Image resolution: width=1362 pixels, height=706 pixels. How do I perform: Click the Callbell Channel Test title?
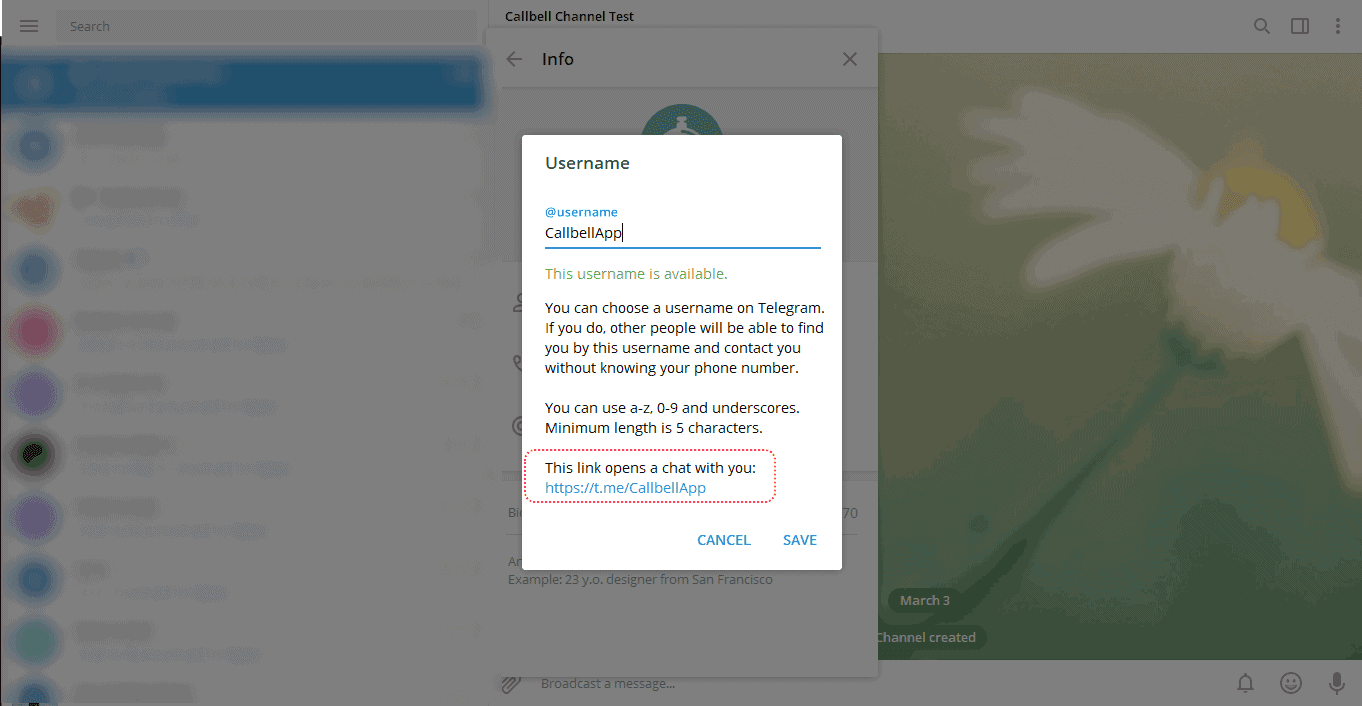(569, 16)
